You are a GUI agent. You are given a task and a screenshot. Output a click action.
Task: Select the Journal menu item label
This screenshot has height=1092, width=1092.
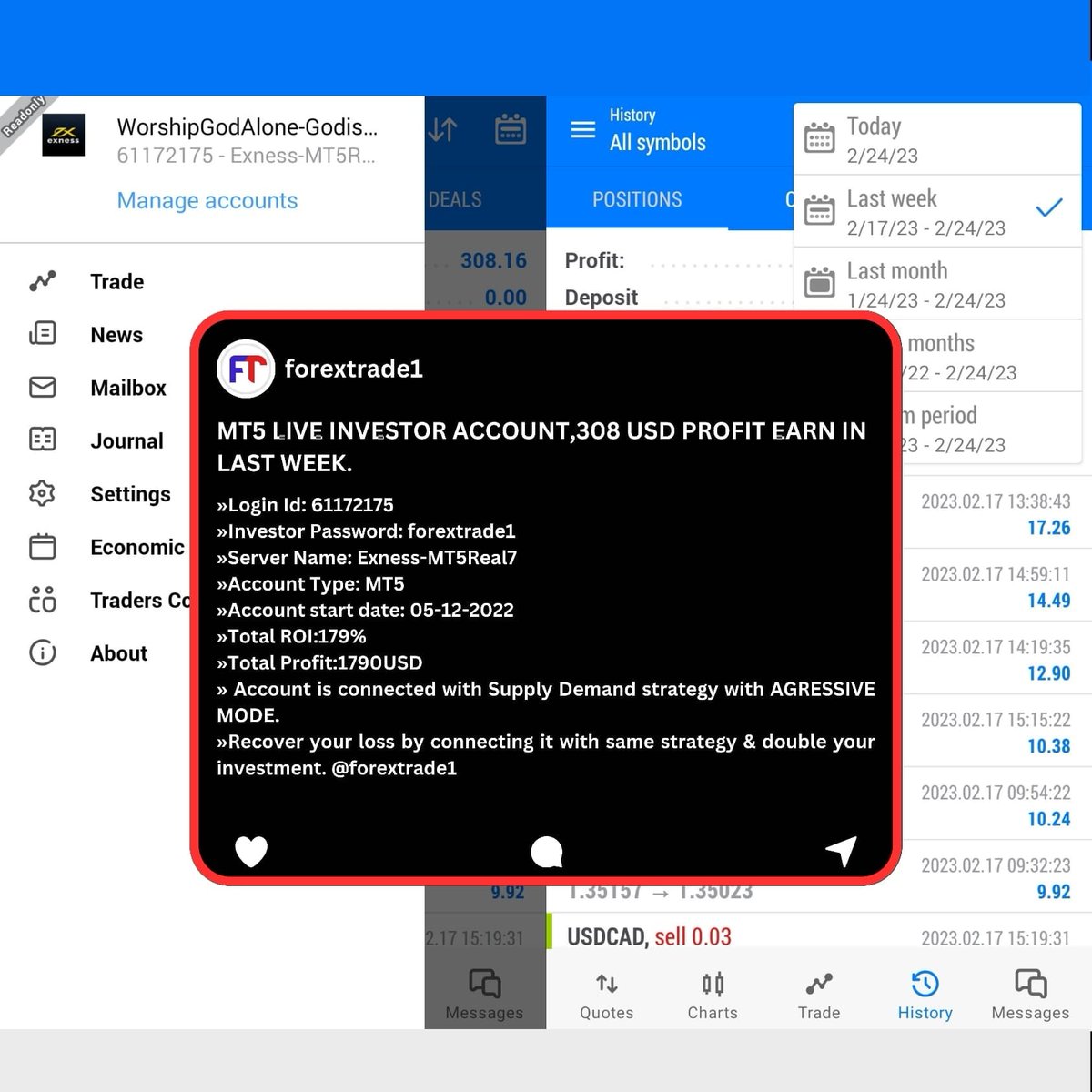(x=126, y=441)
